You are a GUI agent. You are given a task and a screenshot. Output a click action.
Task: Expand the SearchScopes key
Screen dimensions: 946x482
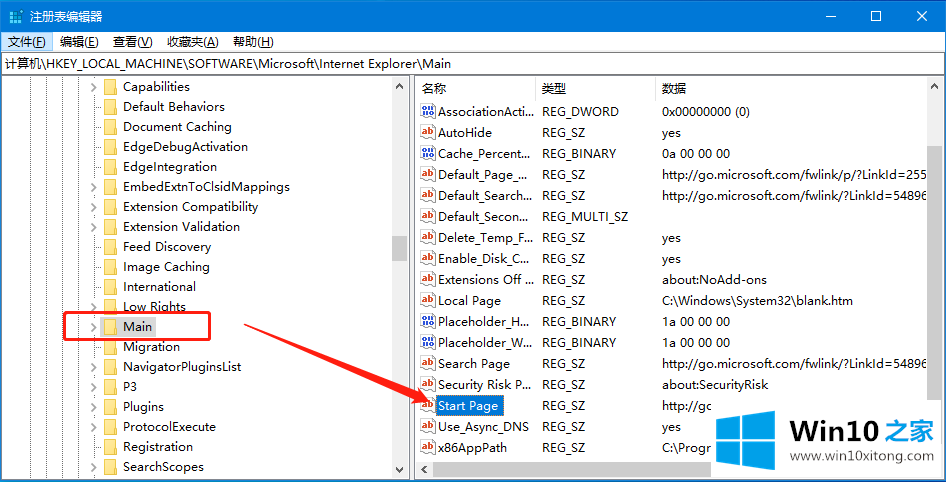click(94, 467)
